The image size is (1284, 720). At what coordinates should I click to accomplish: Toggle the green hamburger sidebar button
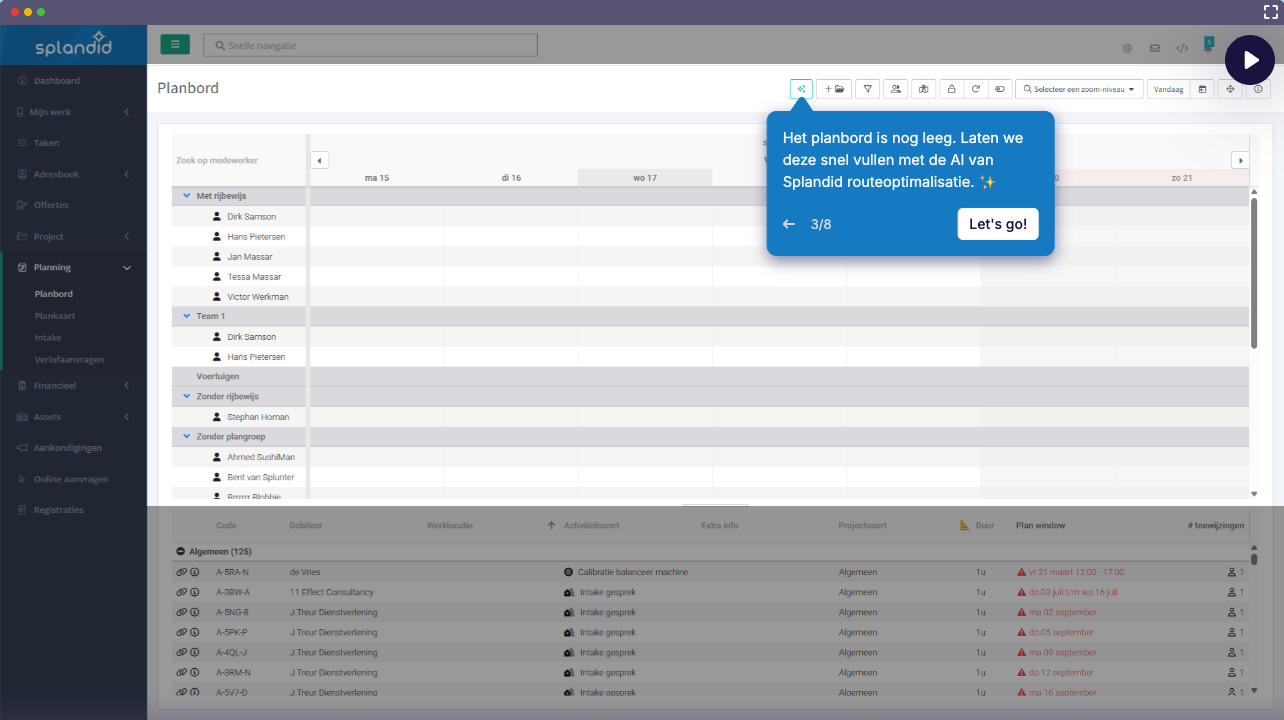175,45
